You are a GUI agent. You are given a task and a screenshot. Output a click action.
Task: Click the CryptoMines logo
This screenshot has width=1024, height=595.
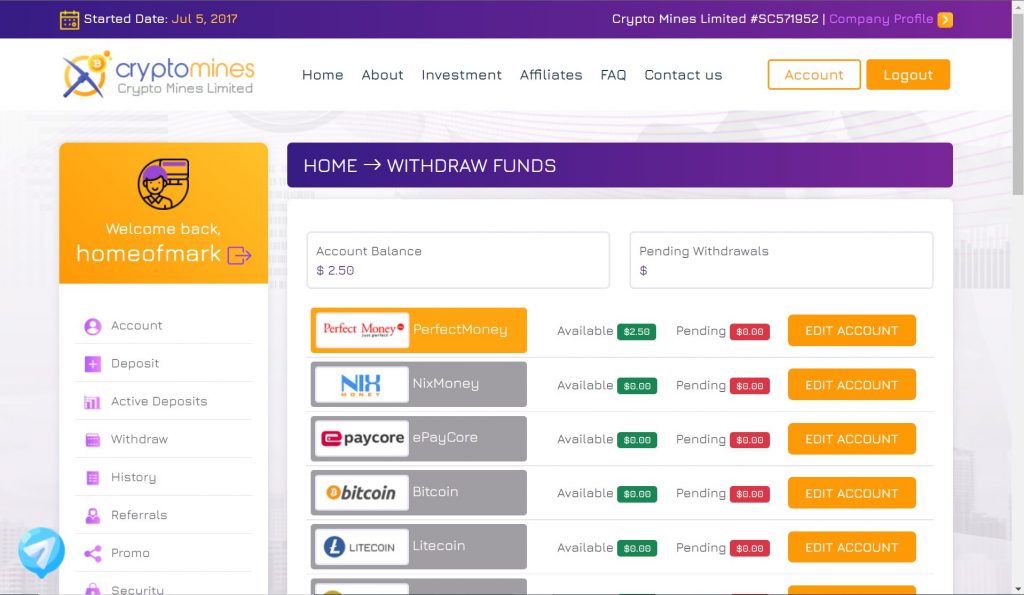click(x=157, y=73)
